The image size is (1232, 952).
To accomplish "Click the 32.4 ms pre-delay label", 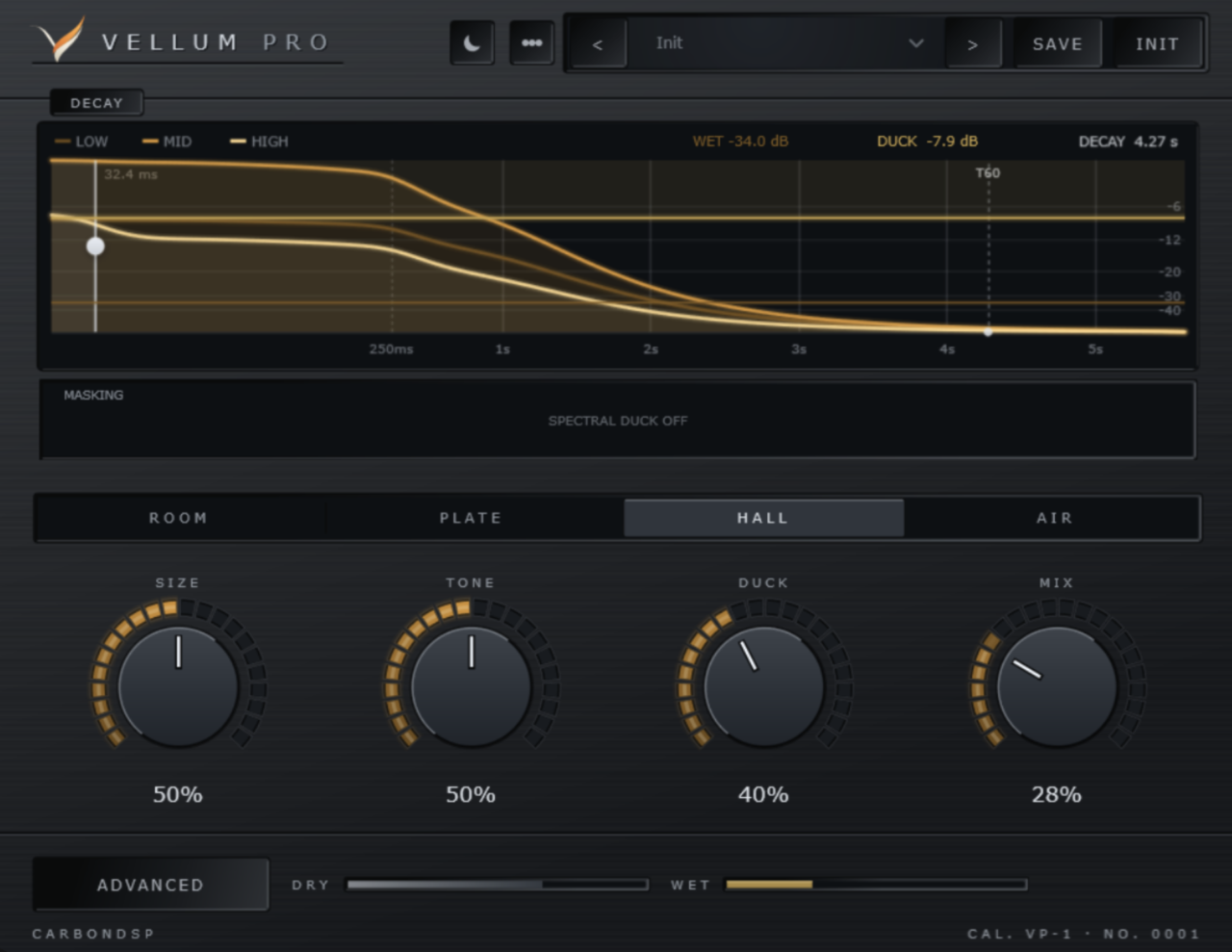I will point(131,174).
